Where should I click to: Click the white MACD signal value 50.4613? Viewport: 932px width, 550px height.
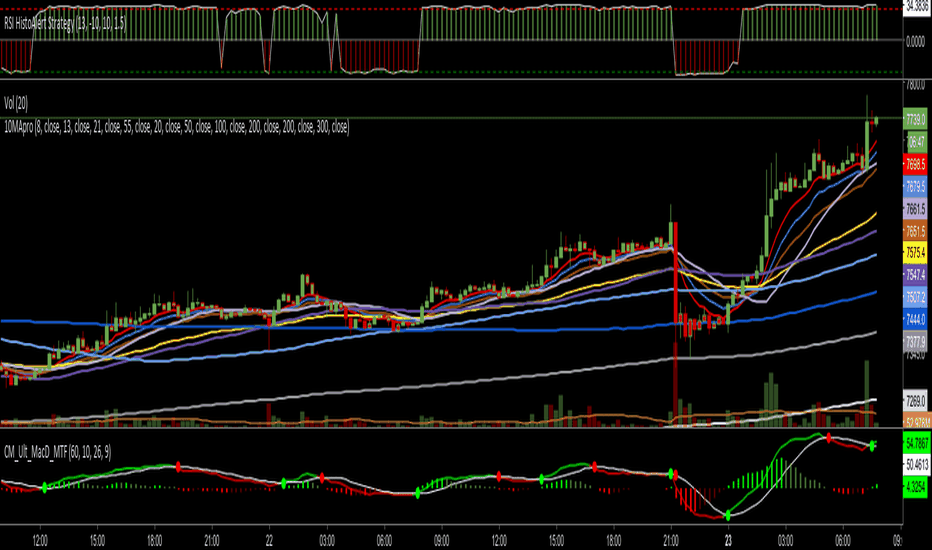tap(915, 464)
